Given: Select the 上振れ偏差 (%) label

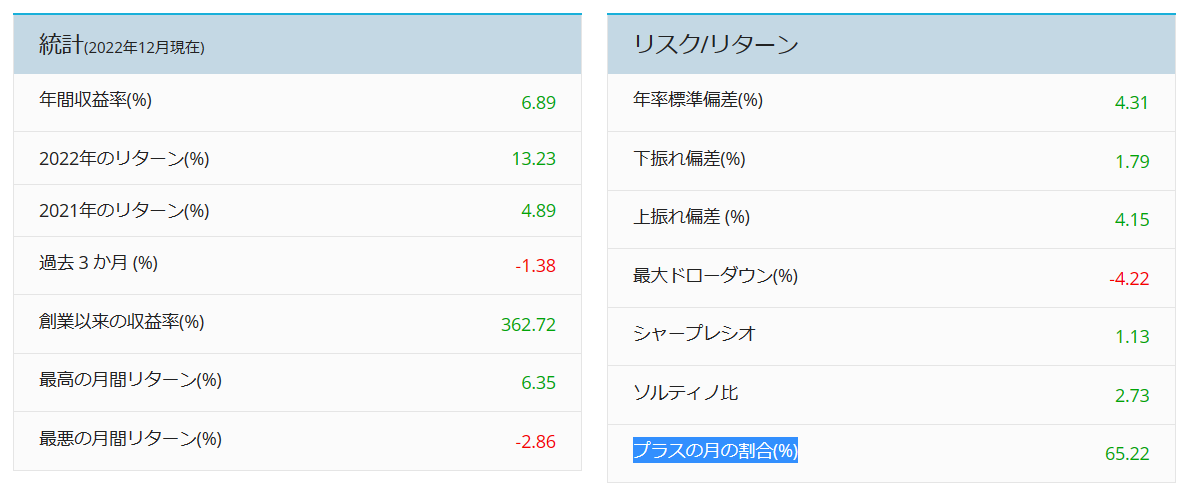Looking at the screenshot, I should 691,217.
